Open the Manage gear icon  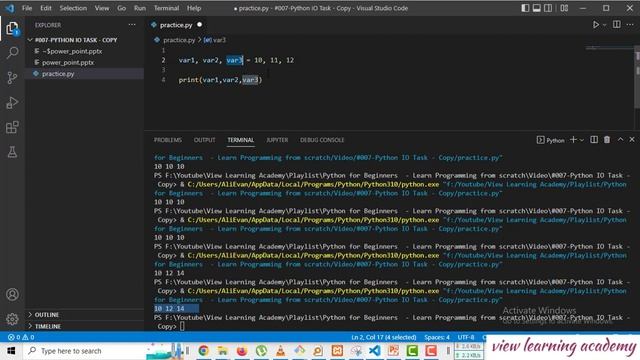[x=12, y=318]
